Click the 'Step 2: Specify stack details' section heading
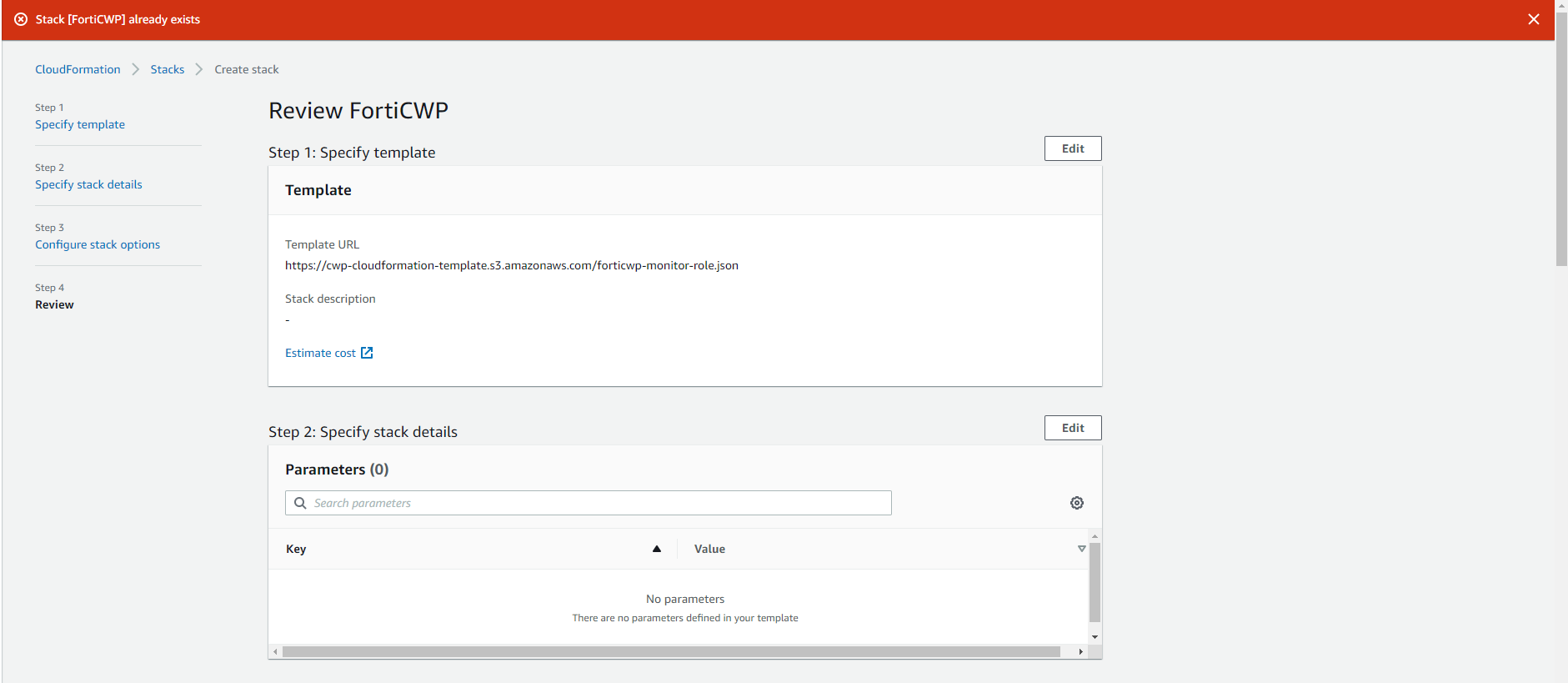 pyautogui.click(x=363, y=432)
